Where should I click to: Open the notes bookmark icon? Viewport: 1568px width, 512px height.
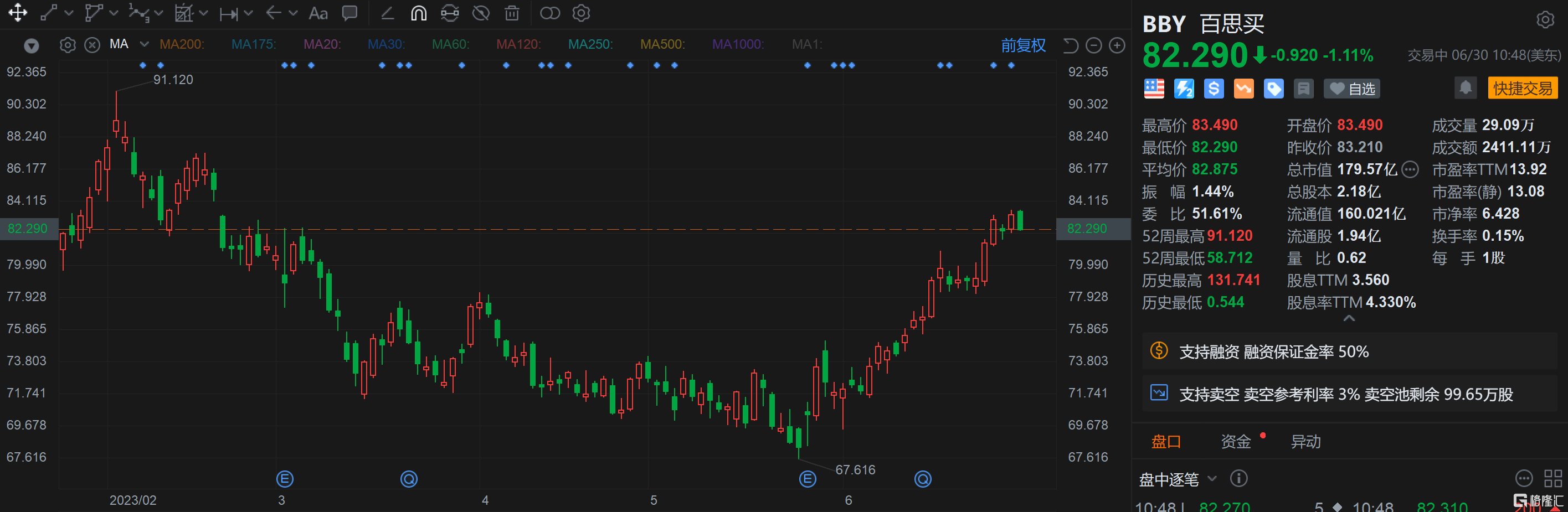pyautogui.click(x=1303, y=89)
